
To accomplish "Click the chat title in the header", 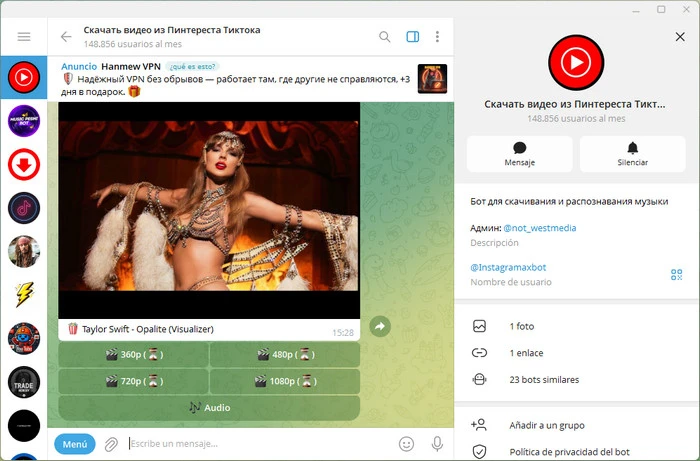I will coord(172,30).
